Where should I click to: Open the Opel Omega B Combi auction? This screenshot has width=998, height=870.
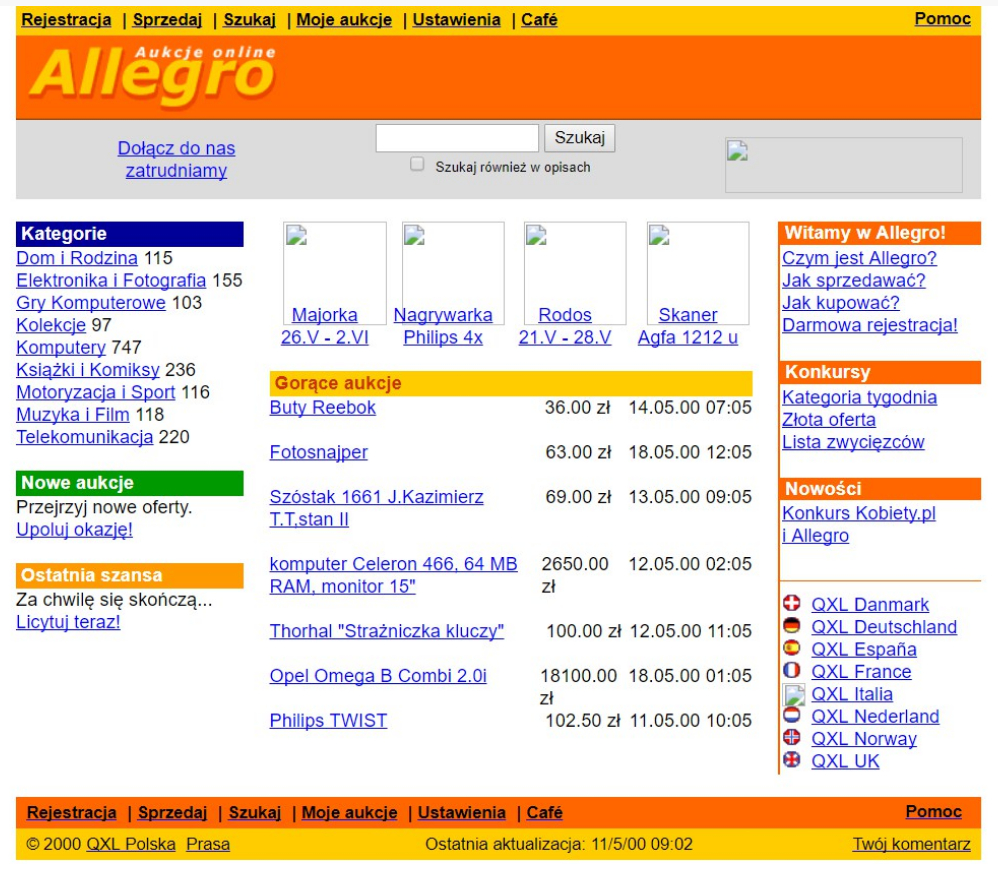pyautogui.click(x=378, y=675)
